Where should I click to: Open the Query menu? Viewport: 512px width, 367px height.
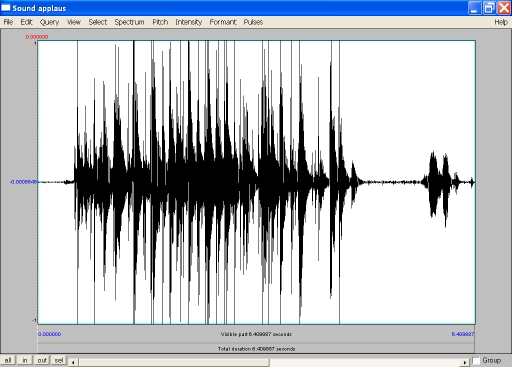49,22
